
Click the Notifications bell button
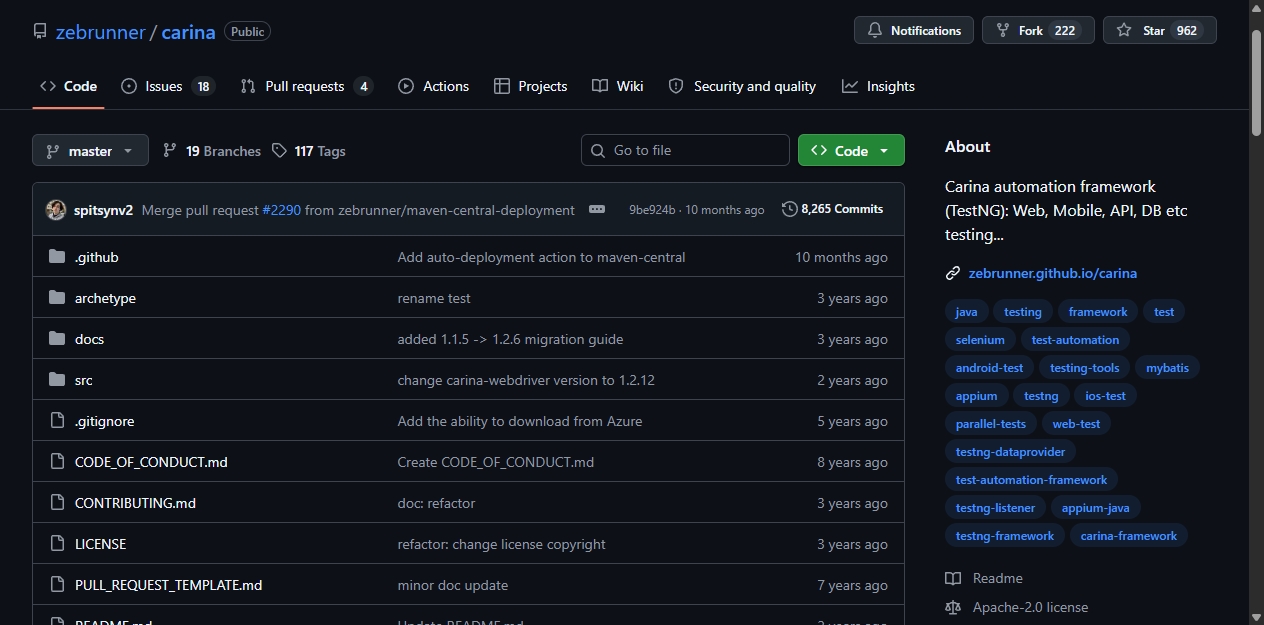tap(914, 31)
